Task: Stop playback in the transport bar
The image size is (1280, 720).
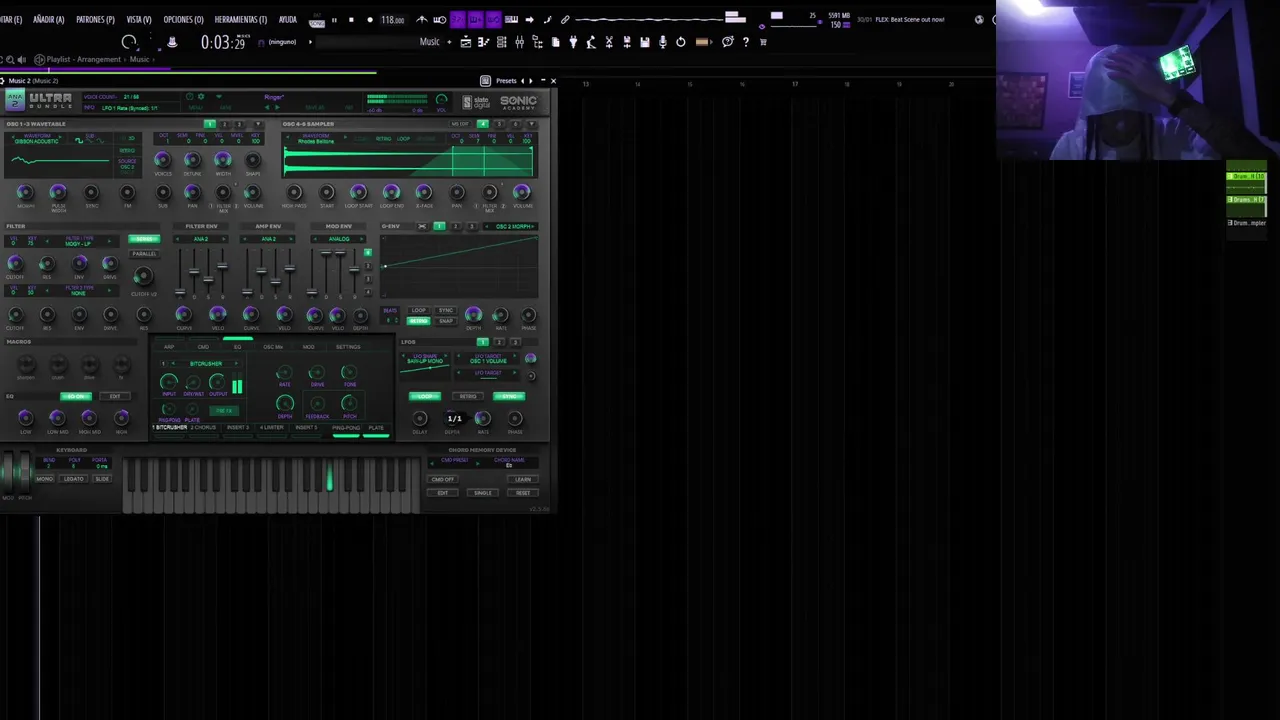Action: 351,19
